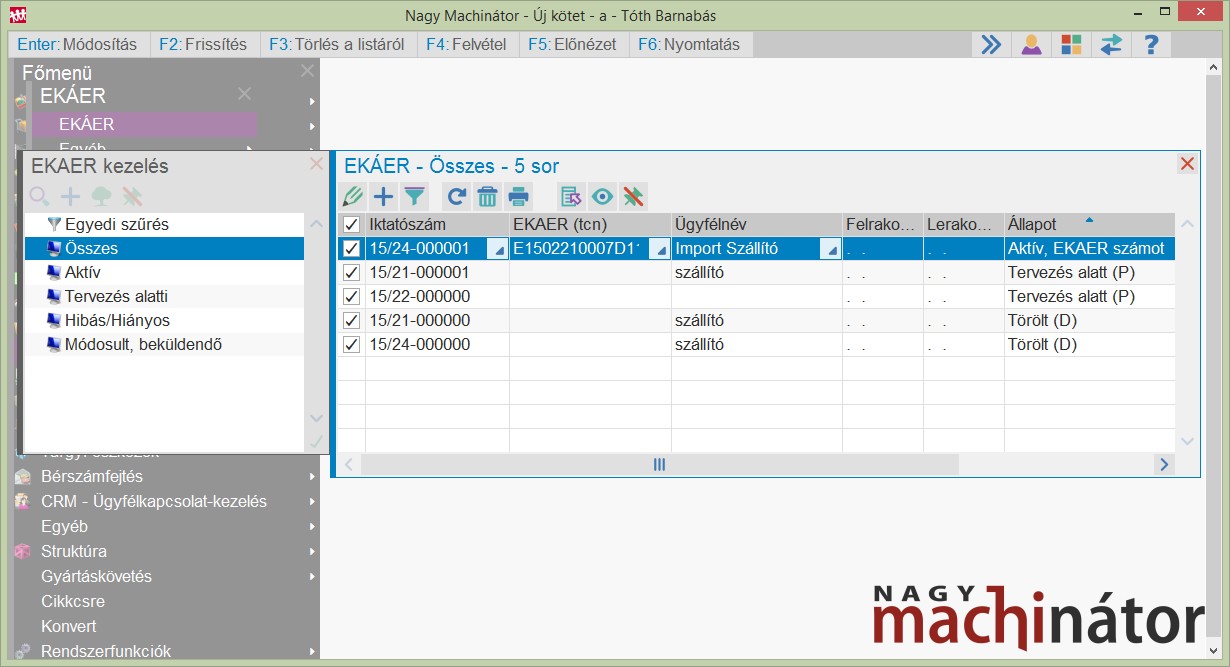
Task: Click the greyed plus icon in the EKAER kezelés panel
Action: (70, 196)
